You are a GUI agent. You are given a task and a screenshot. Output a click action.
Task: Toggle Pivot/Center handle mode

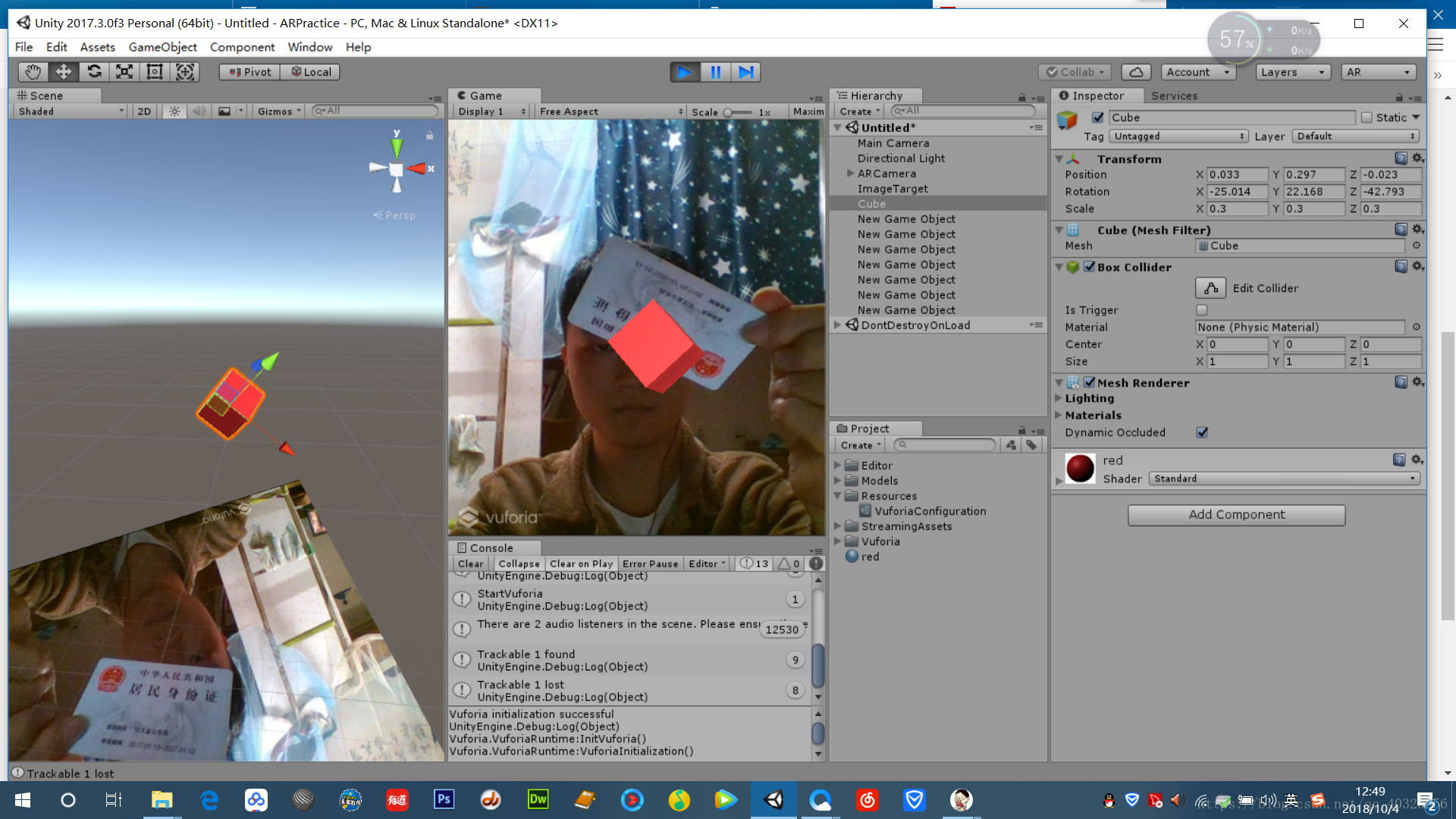[x=249, y=72]
